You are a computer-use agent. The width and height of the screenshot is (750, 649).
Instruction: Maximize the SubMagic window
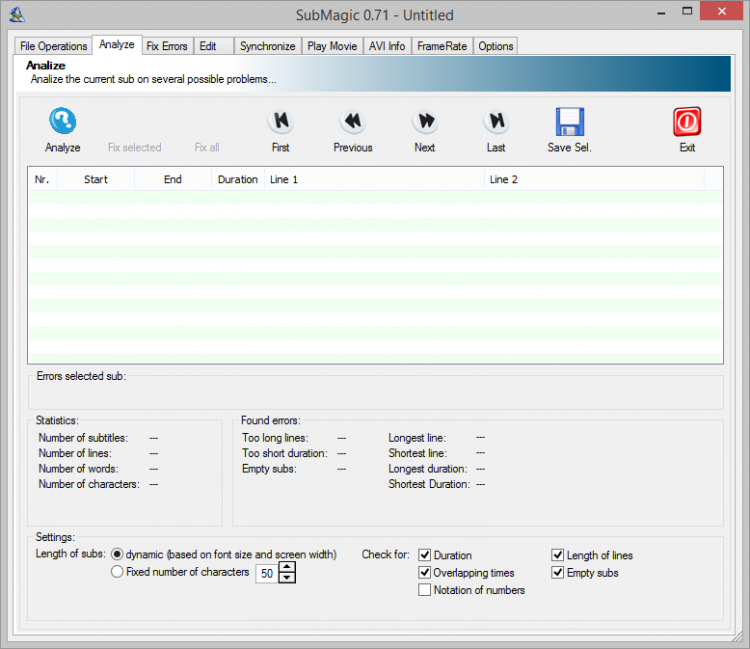coord(687,11)
